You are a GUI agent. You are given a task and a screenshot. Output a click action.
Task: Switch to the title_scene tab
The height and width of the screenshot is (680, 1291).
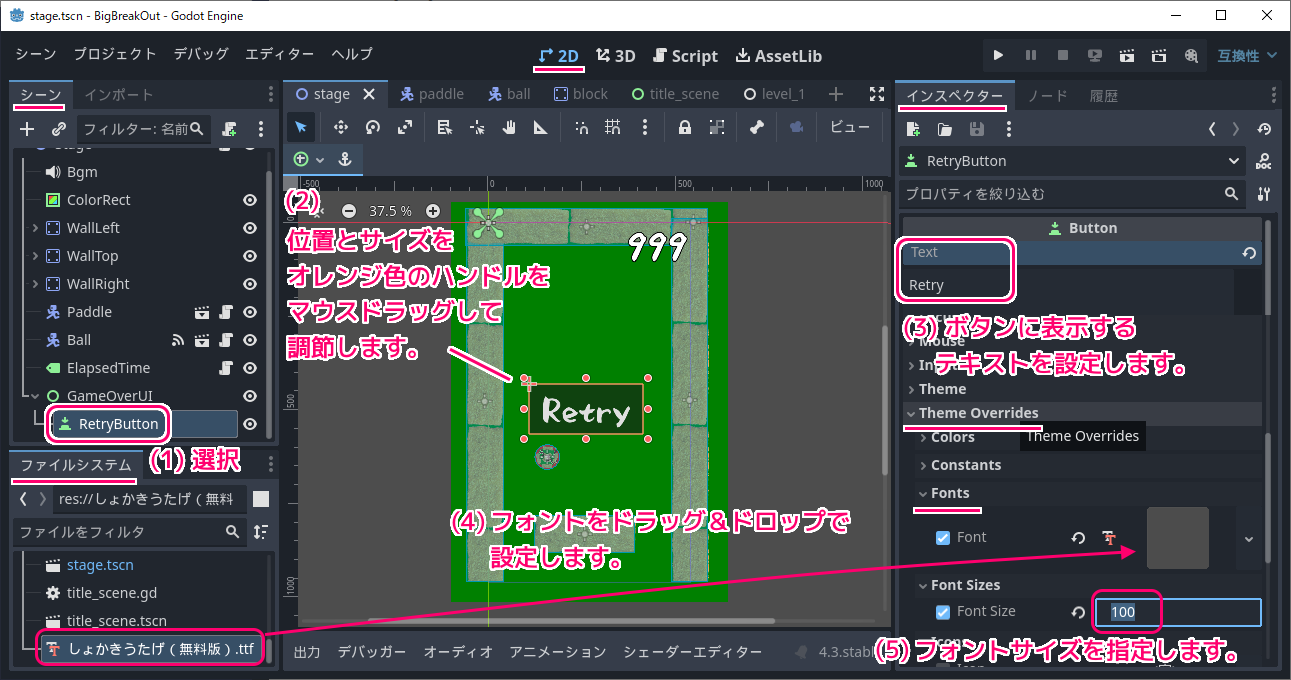(x=675, y=94)
